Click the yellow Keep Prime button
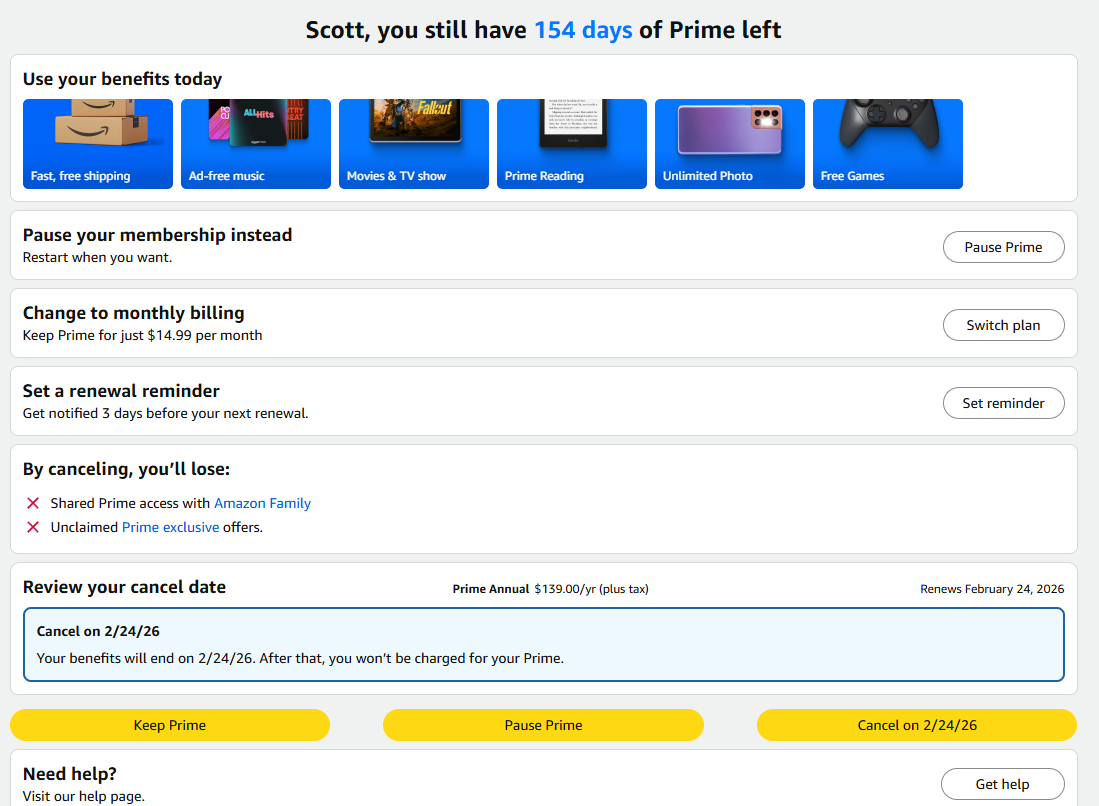1099x806 pixels. coord(170,725)
